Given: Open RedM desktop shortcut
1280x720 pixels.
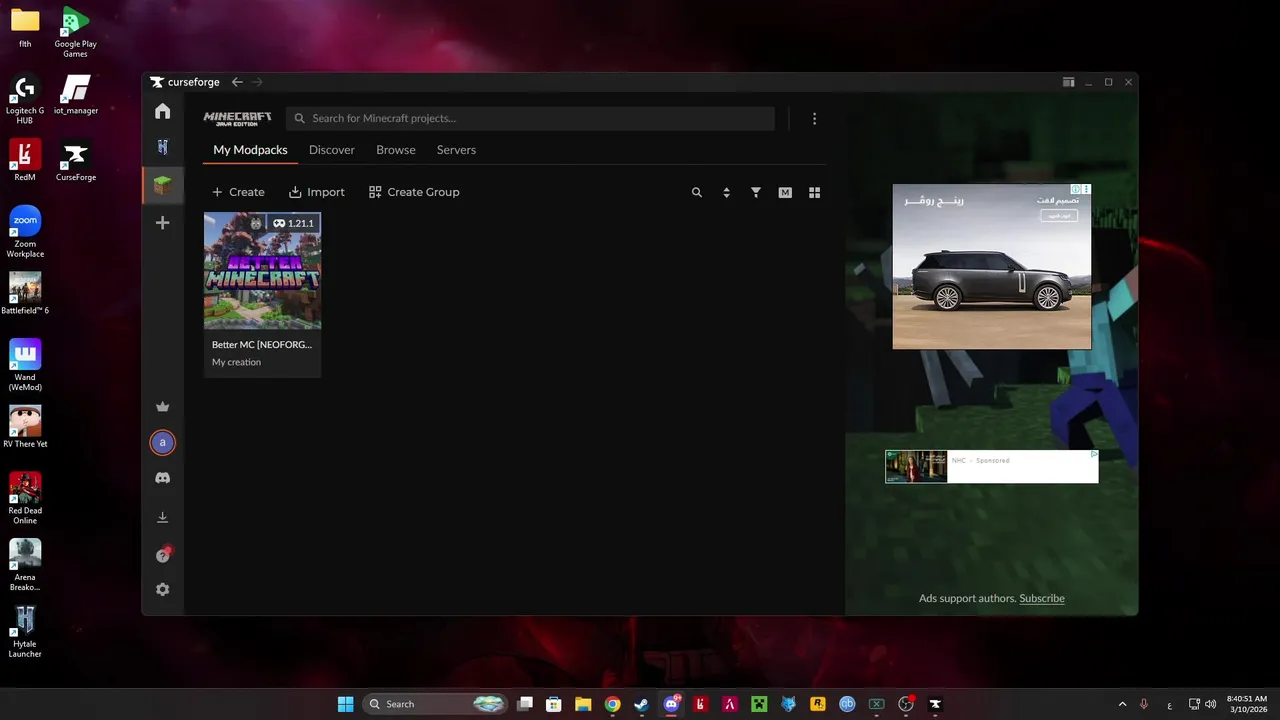Looking at the screenshot, I should click(25, 160).
